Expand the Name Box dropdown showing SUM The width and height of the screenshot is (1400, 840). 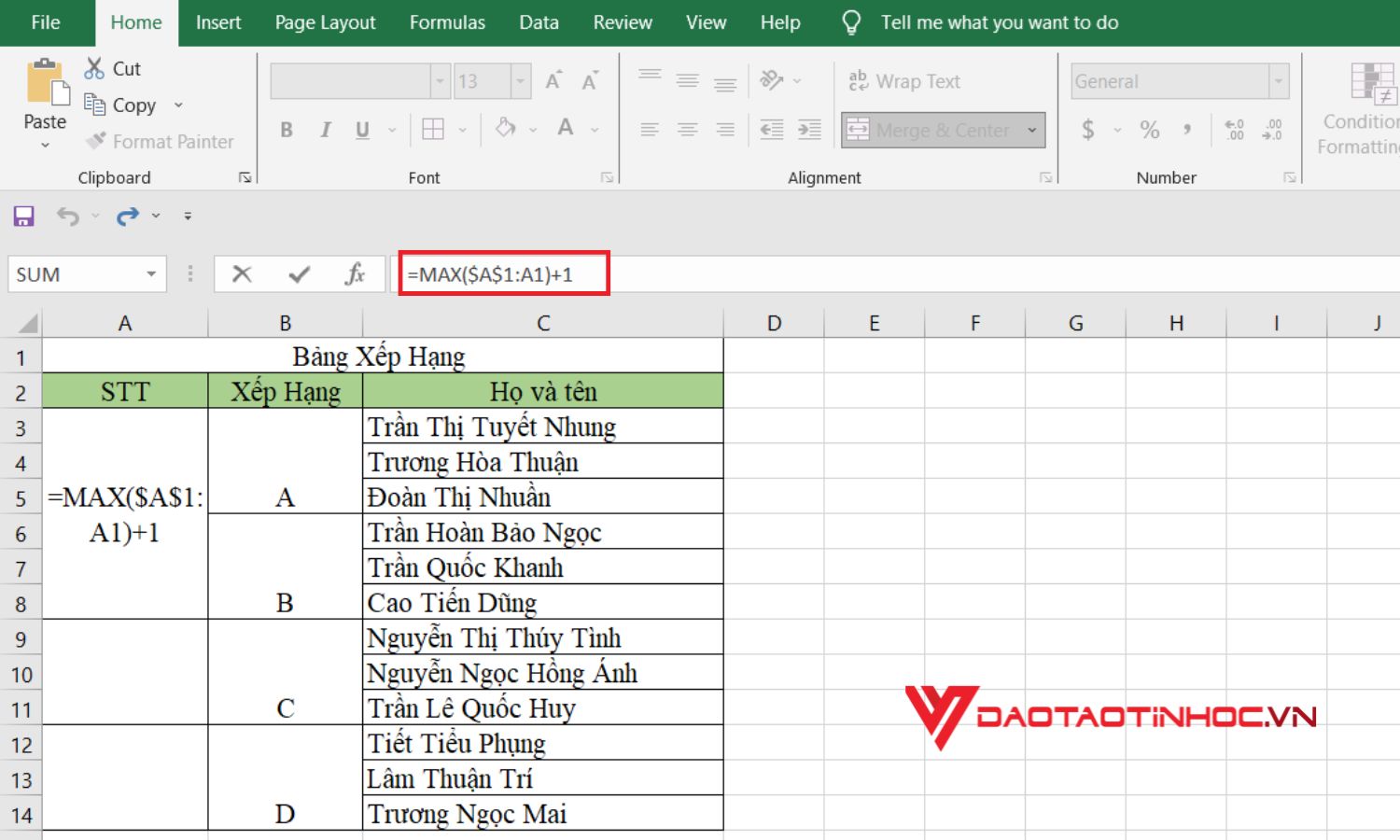(151, 274)
